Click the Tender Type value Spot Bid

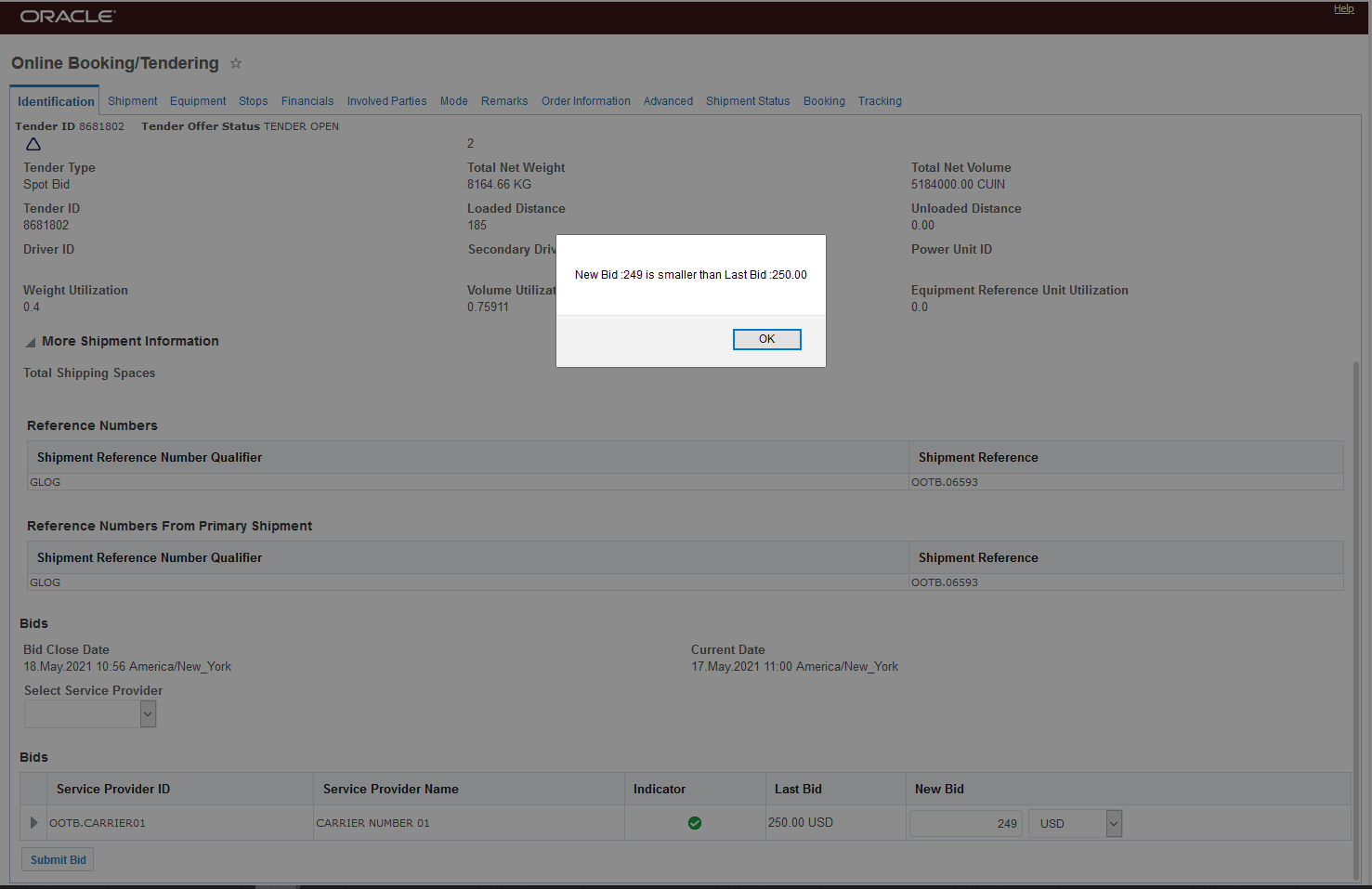[46, 185]
